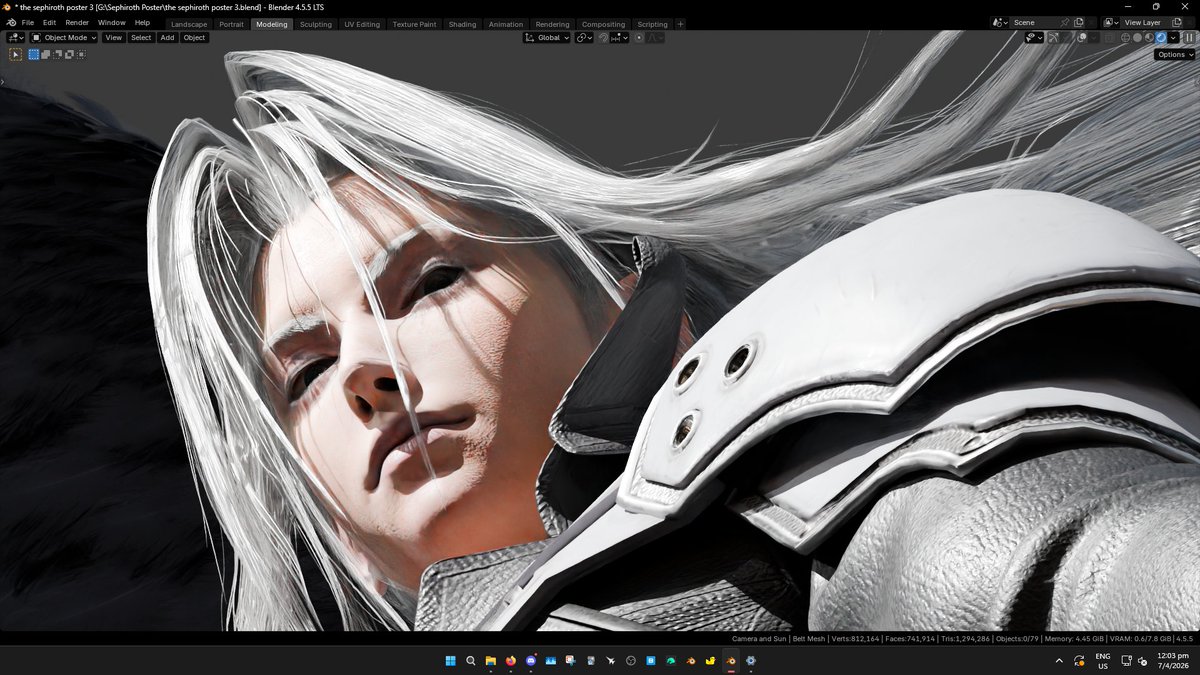Click the snap magnet icon
This screenshot has width=1200, height=675.
(x=603, y=37)
